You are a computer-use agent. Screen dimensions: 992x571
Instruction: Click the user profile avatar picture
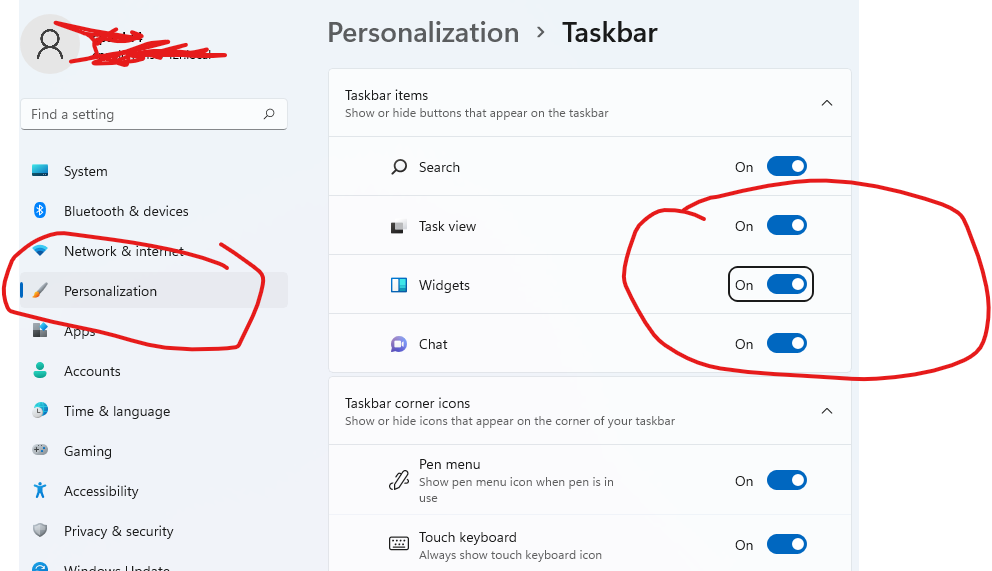click(x=49, y=44)
